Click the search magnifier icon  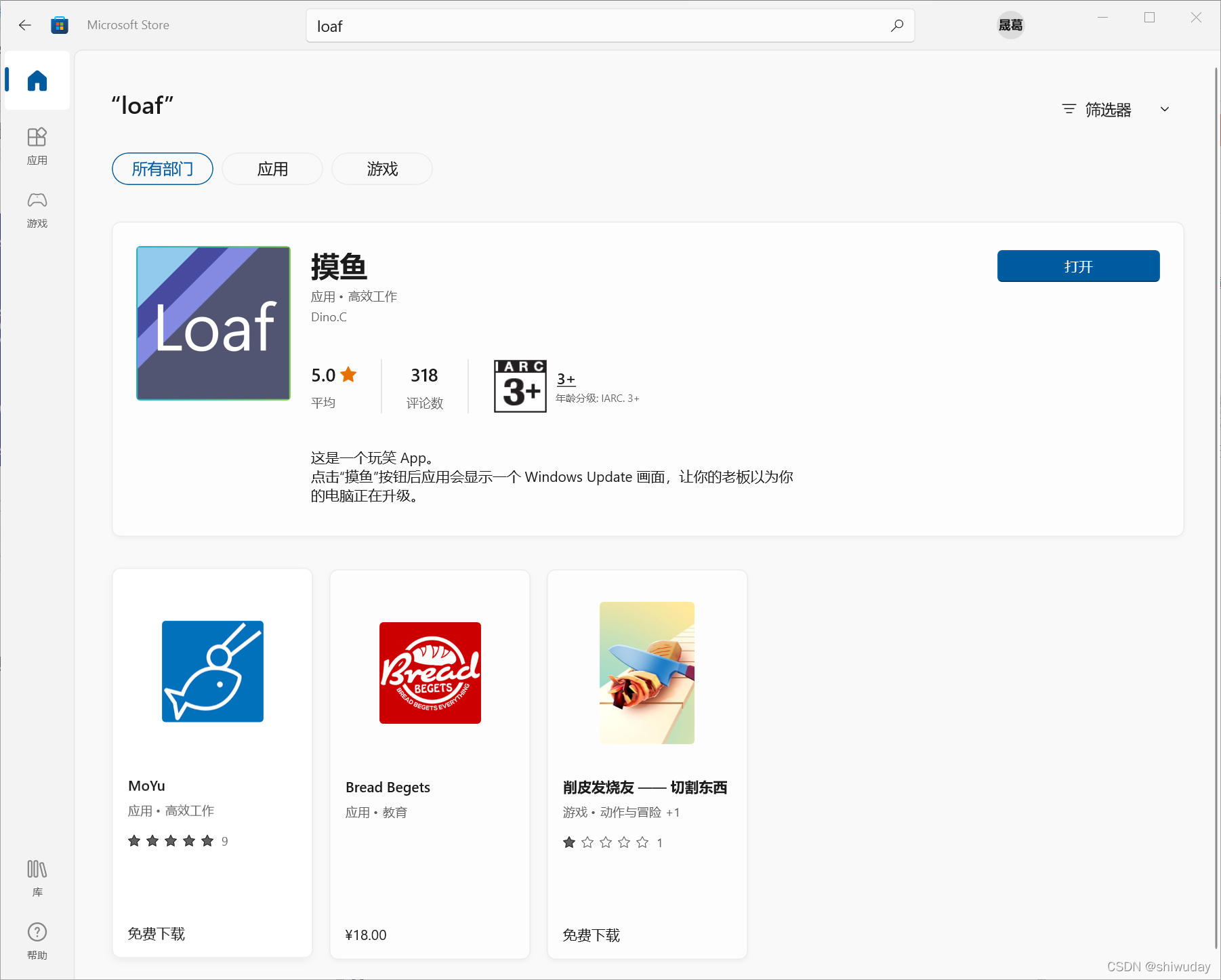coord(897,26)
